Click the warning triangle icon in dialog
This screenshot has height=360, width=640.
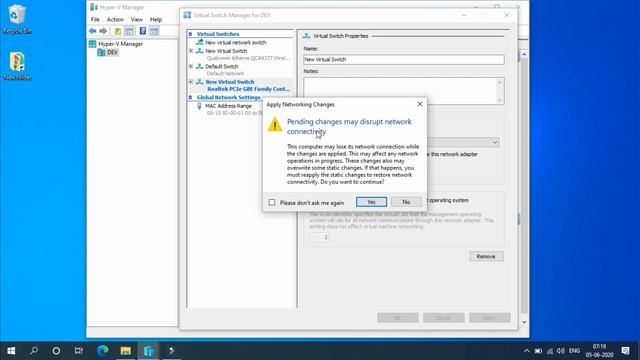(x=275, y=124)
